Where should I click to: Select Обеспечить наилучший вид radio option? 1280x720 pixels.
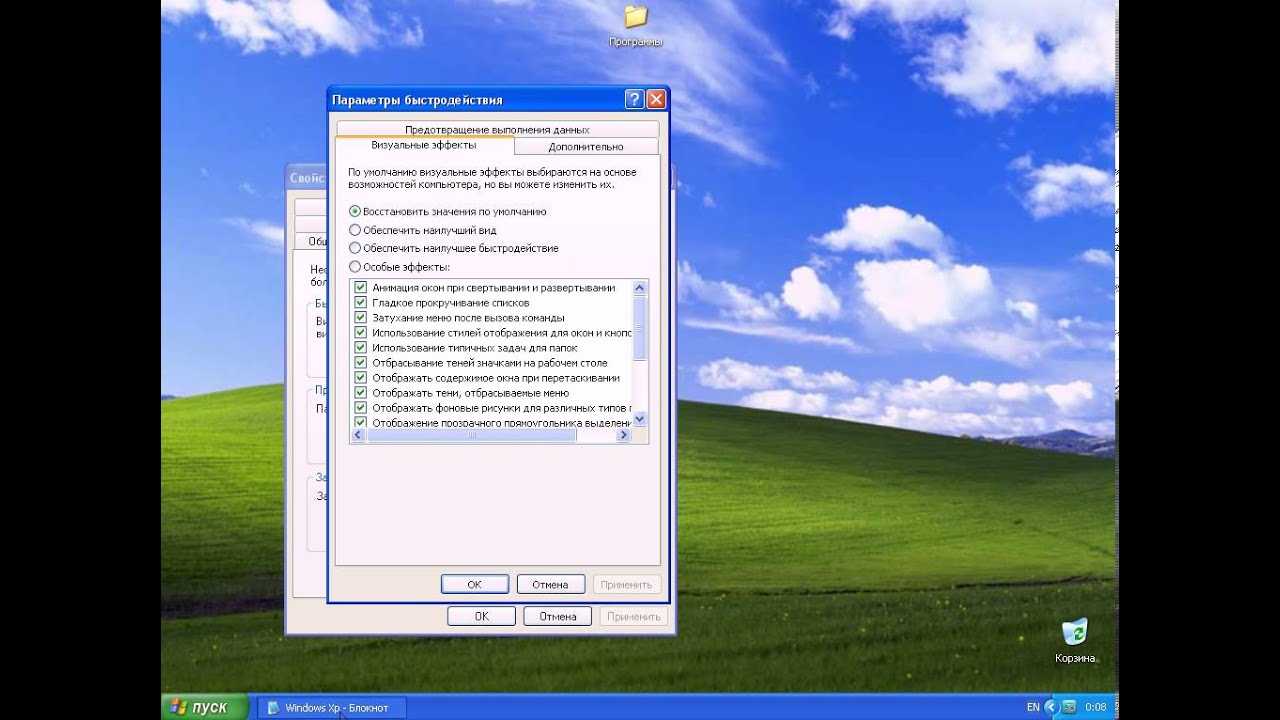pos(422,230)
